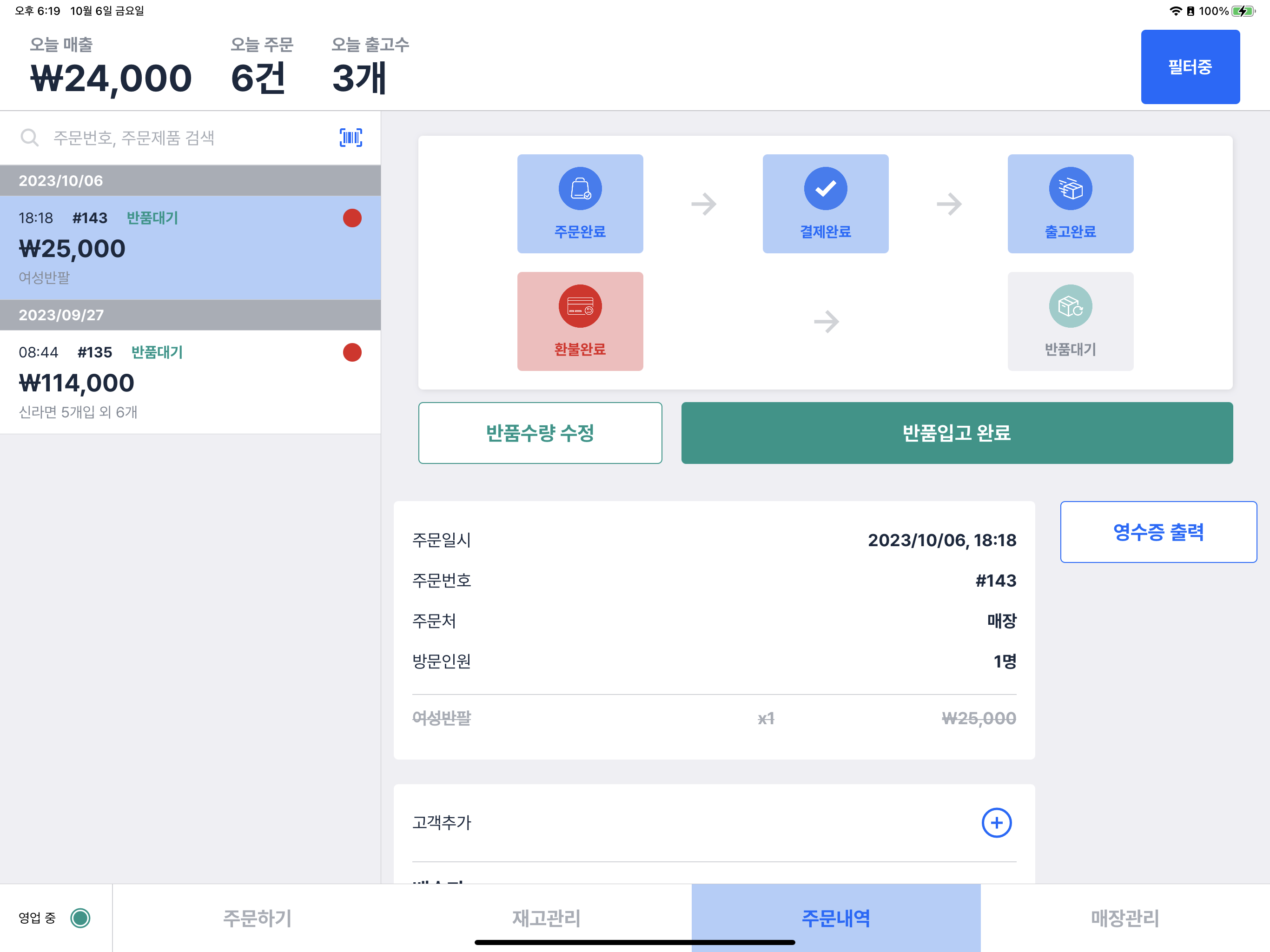This screenshot has width=1270, height=952.
Task: Tap the plus icon for 고객추가
Action: [996, 823]
